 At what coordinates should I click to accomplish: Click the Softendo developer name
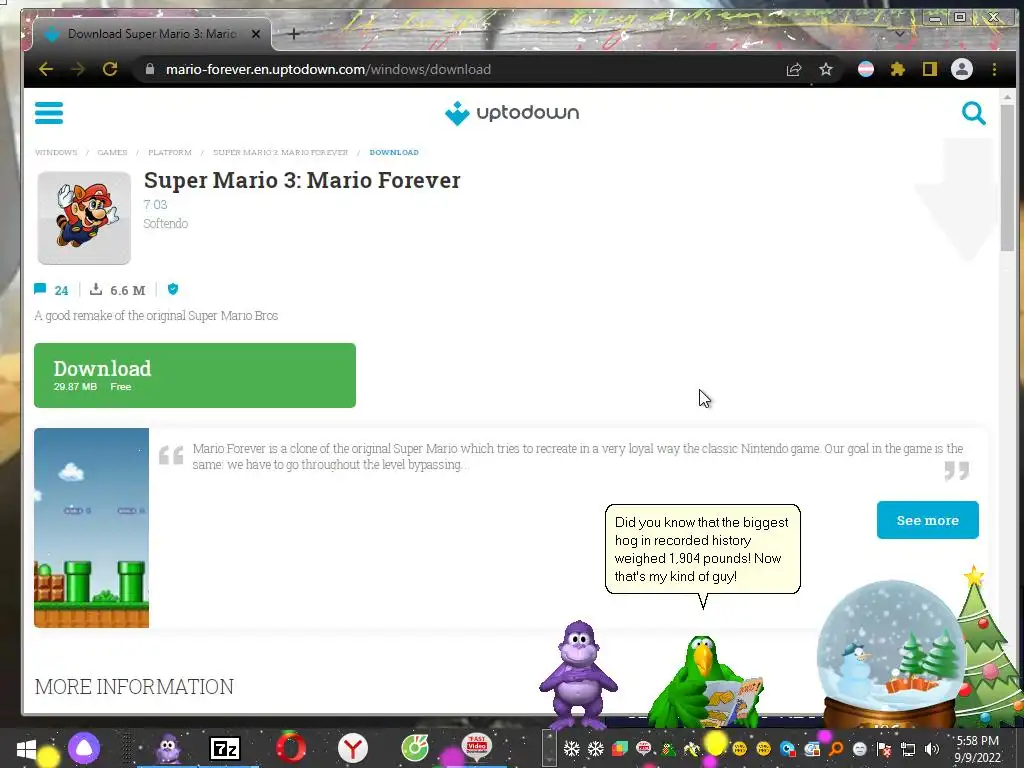pos(166,223)
